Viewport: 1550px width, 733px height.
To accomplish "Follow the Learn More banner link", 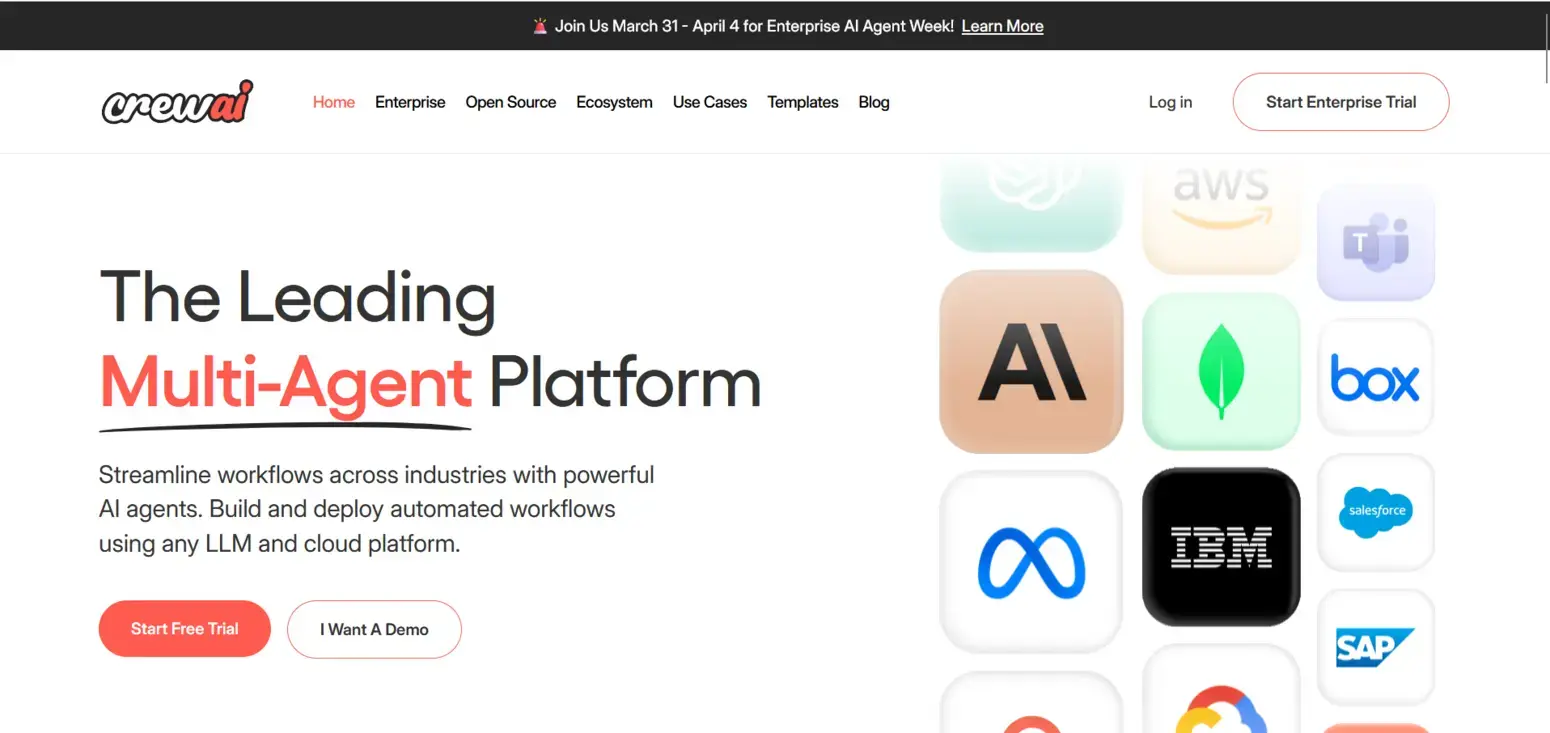I will pos(1002,26).
